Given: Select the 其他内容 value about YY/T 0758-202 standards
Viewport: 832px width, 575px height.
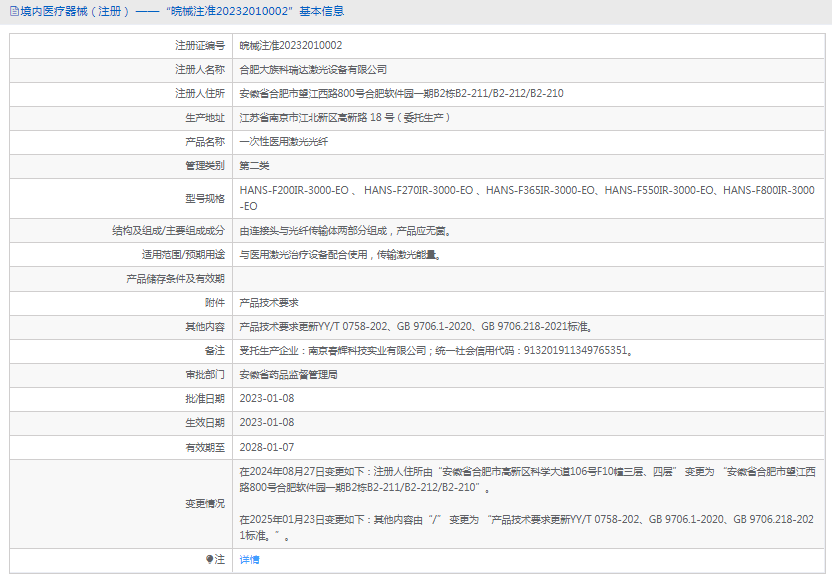Looking at the screenshot, I should click(x=416, y=327).
